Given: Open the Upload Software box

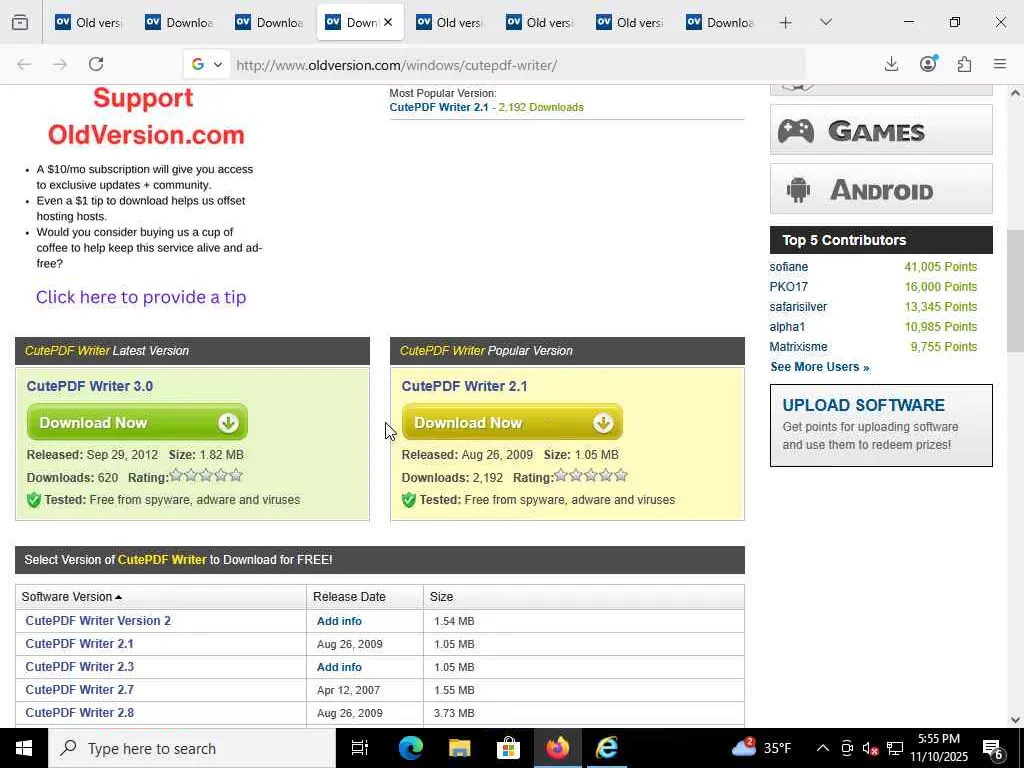Looking at the screenshot, I should click(881, 425).
